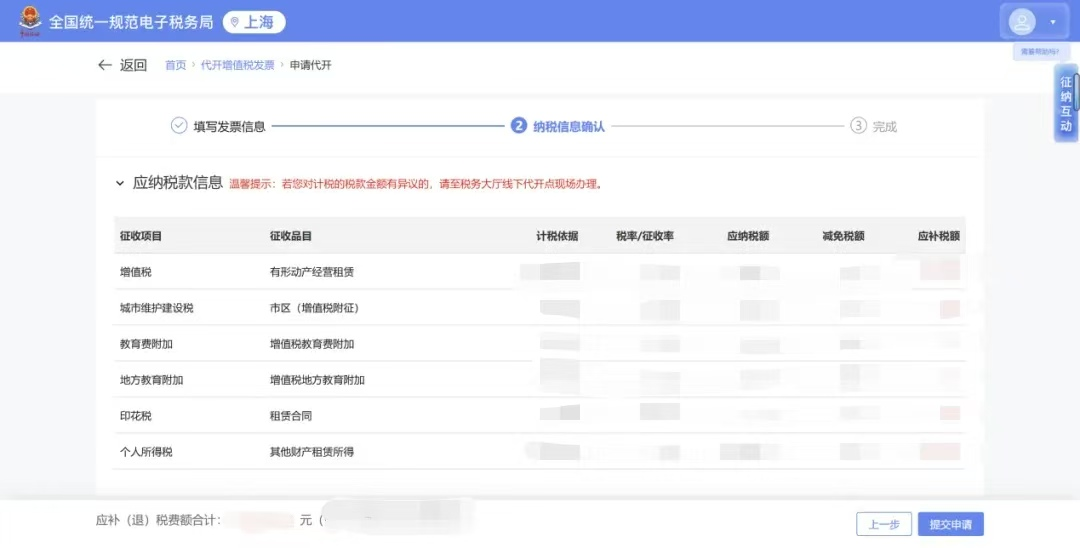Select the 城市维护建设税 row cell
This screenshot has width=1080, height=548.
(156, 308)
